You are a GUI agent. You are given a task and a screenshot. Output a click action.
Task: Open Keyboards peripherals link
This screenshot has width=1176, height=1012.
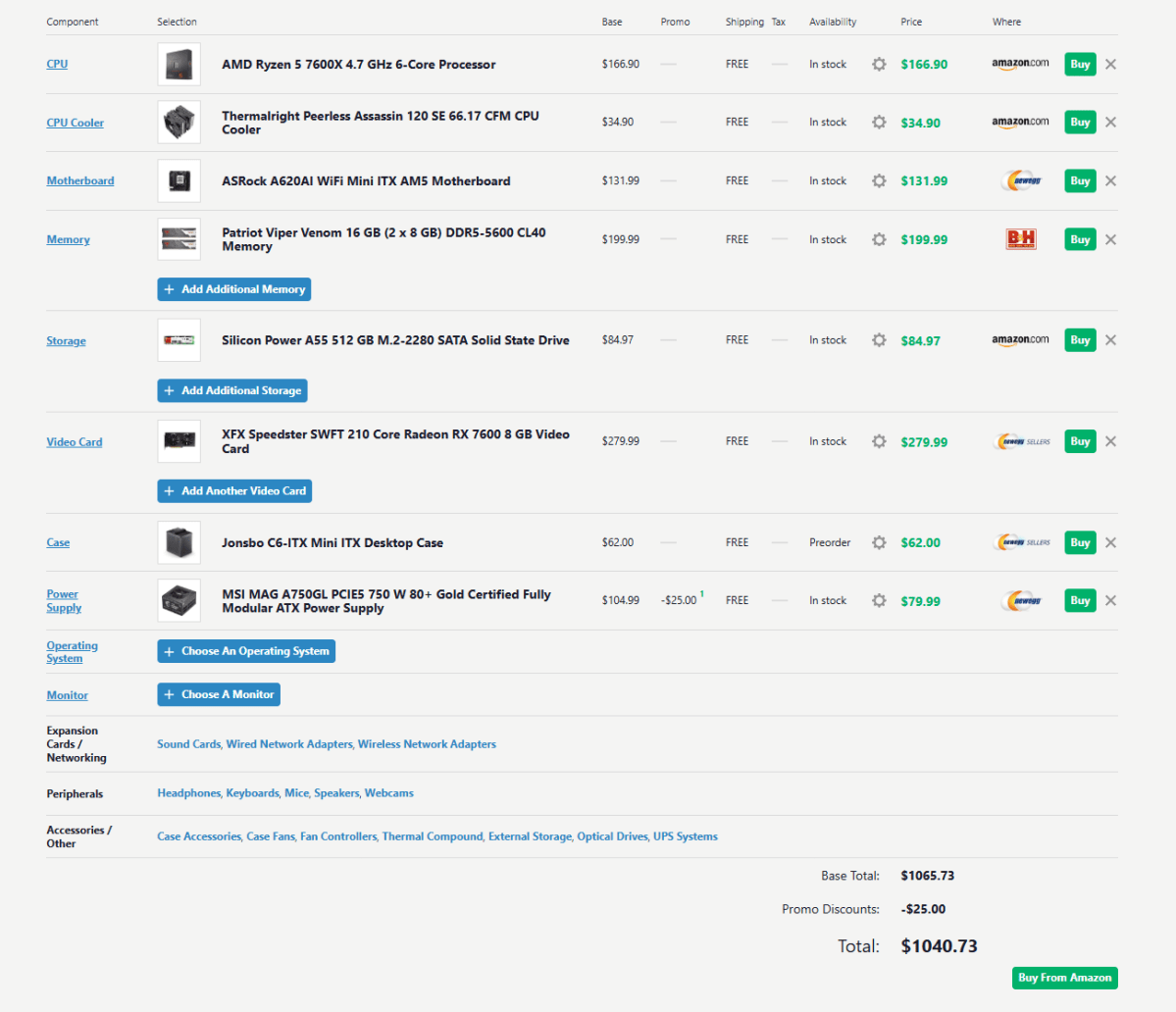pyautogui.click(x=253, y=793)
